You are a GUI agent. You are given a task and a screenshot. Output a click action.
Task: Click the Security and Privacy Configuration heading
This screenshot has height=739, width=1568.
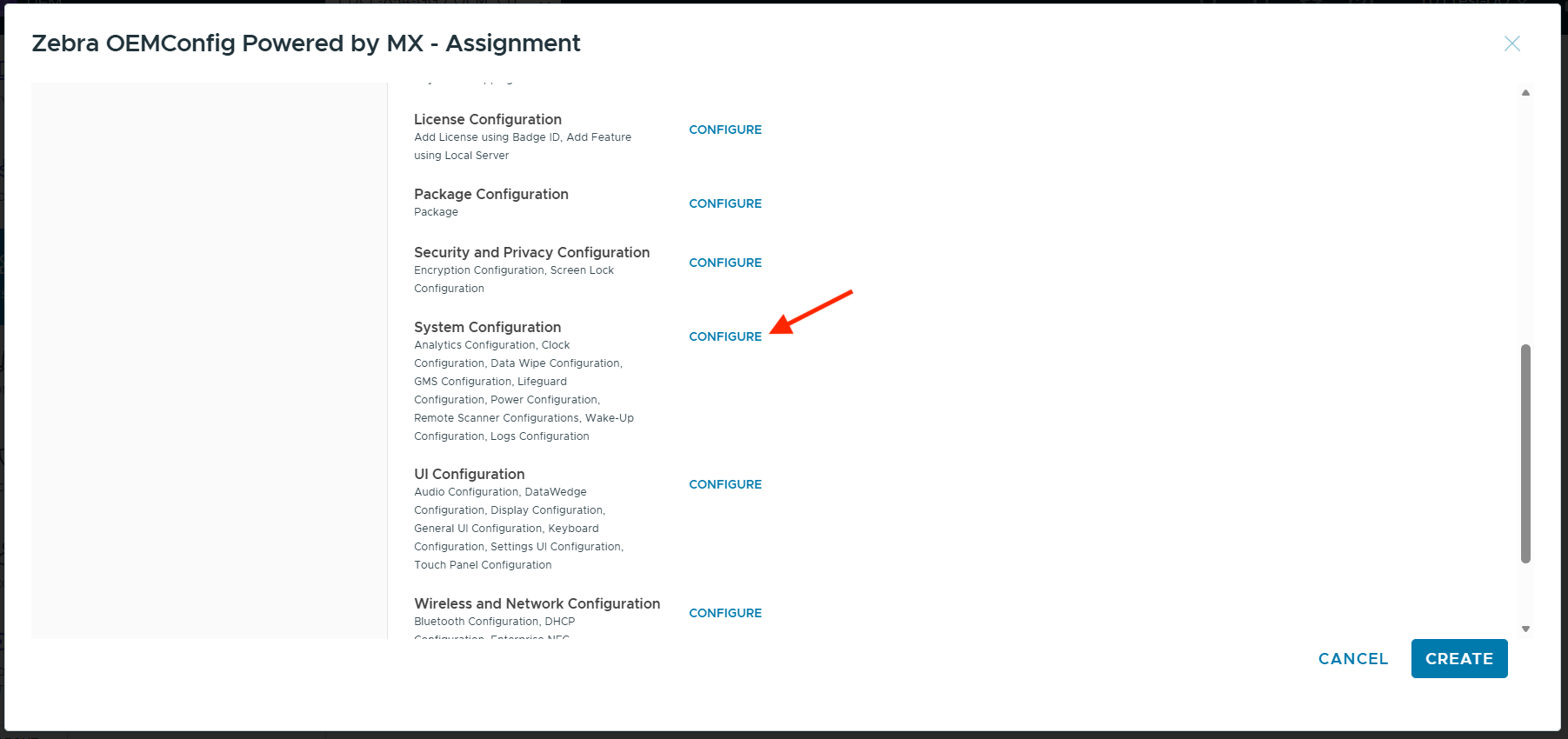pyautogui.click(x=531, y=252)
